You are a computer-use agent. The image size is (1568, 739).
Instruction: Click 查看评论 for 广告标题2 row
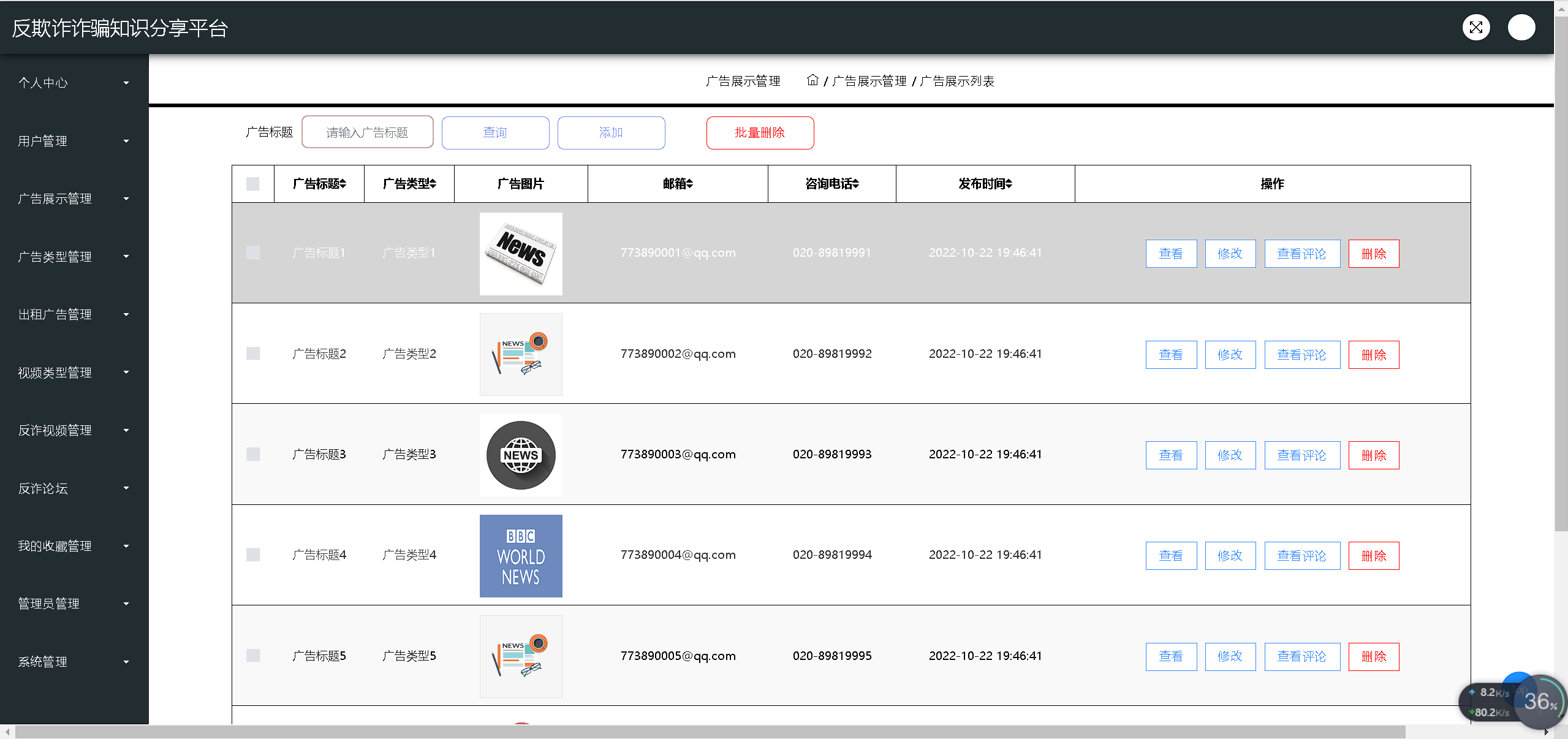(x=1302, y=355)
